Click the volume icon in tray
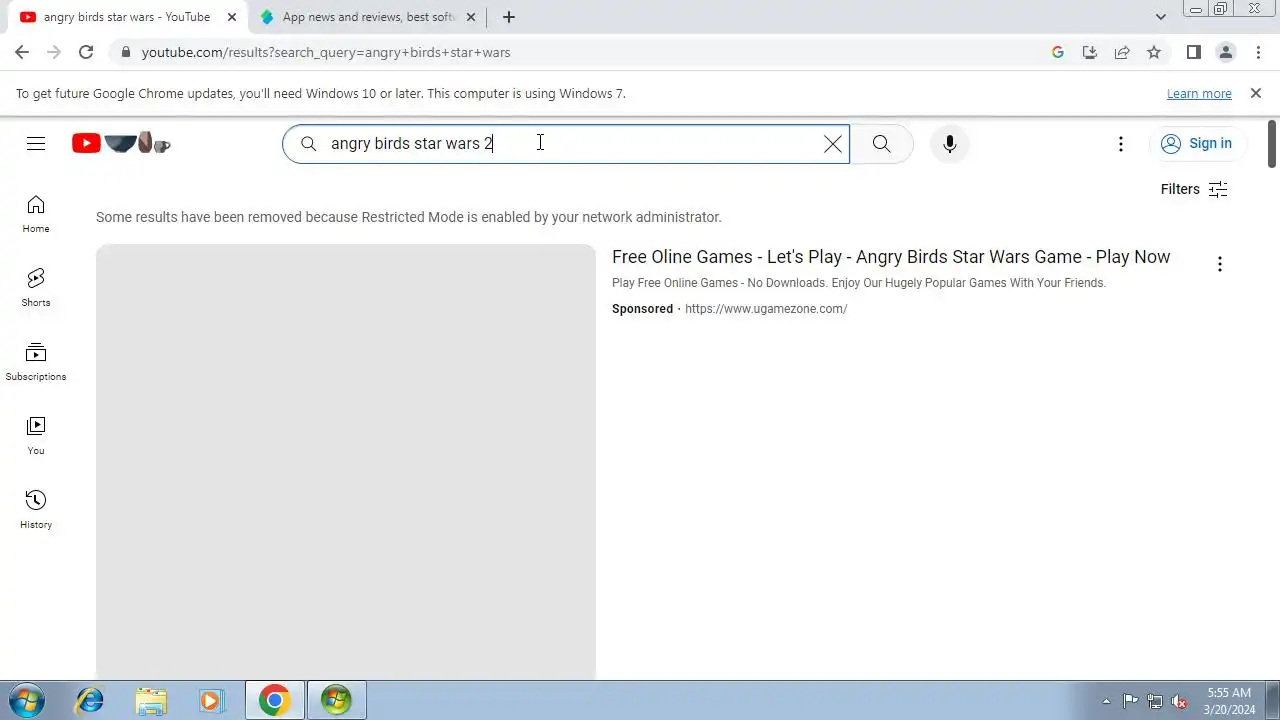 (x=1179, y=701)
